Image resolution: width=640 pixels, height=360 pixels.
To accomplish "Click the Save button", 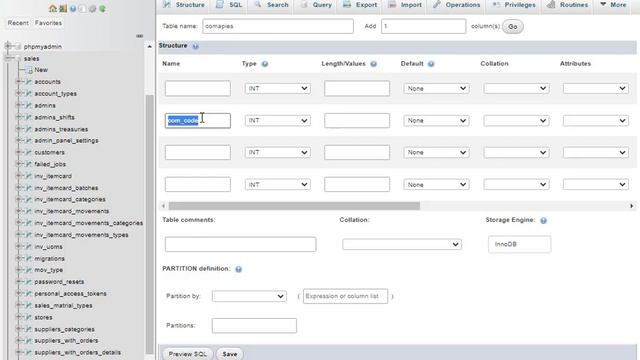I will tap(229, 354).
